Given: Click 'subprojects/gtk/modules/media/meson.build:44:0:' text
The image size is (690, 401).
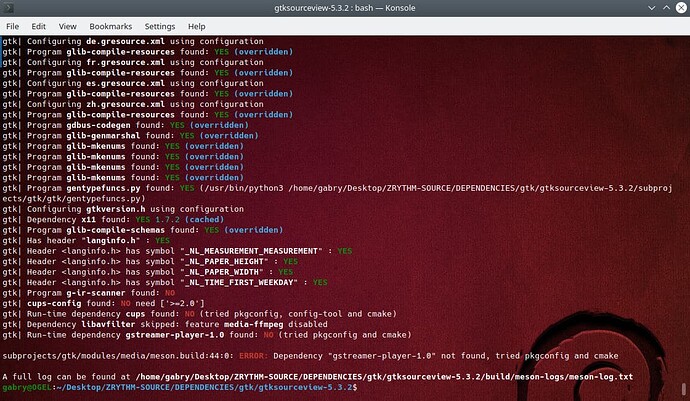Looking at the screenshot, I should tap(118, 356).
